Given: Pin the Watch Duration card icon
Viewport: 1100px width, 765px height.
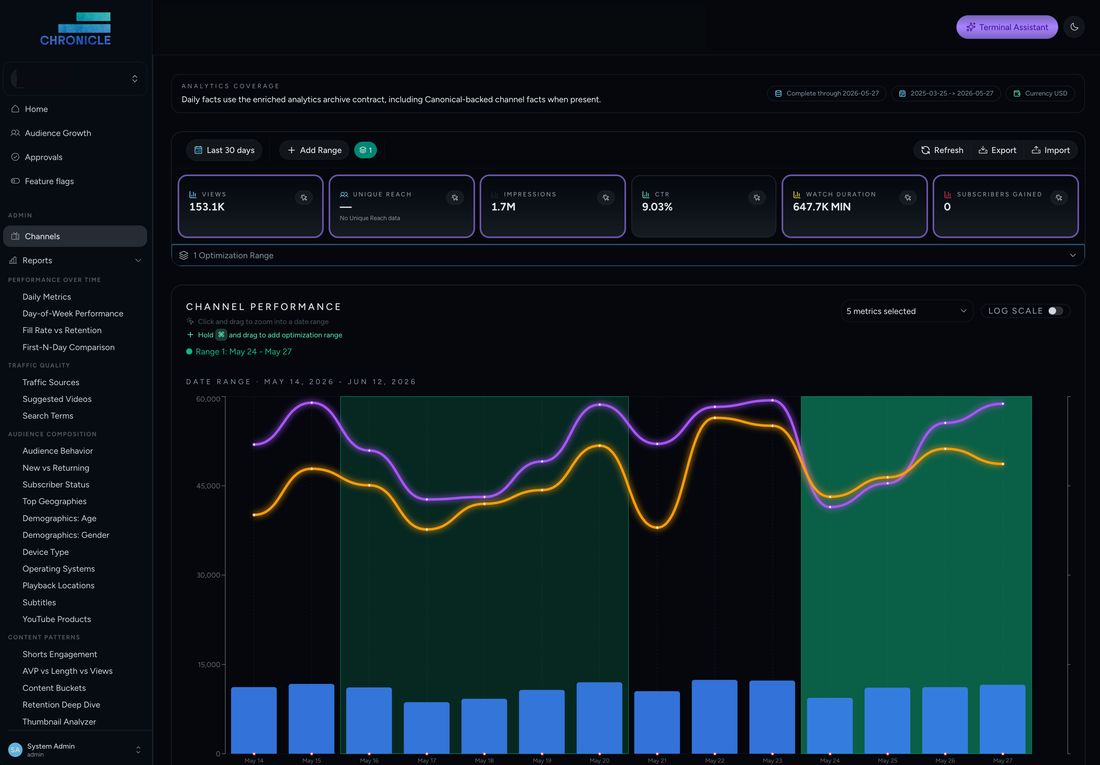Looking at the screenshot, I should (x=908, y=198).
